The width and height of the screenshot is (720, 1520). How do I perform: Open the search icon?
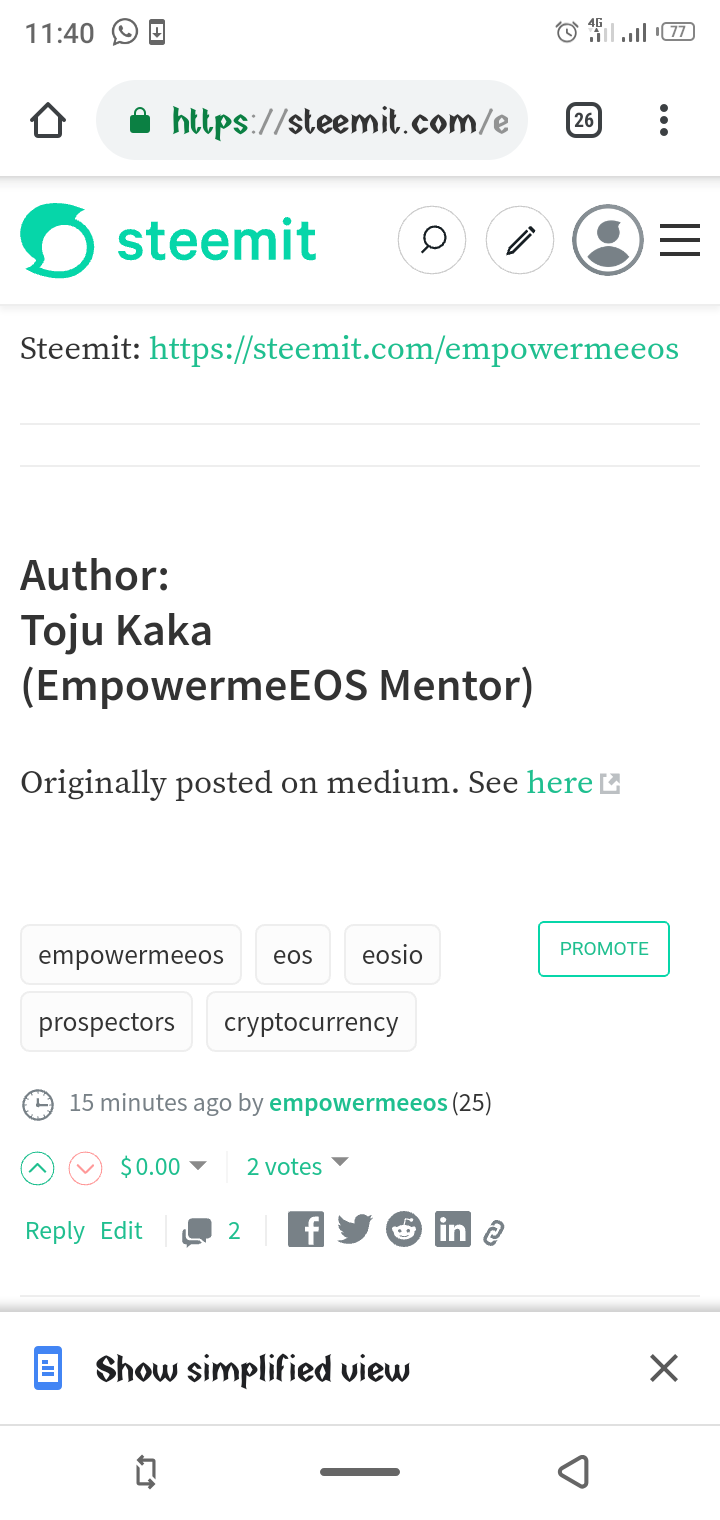pyautogui.click(x=432, y=240)
